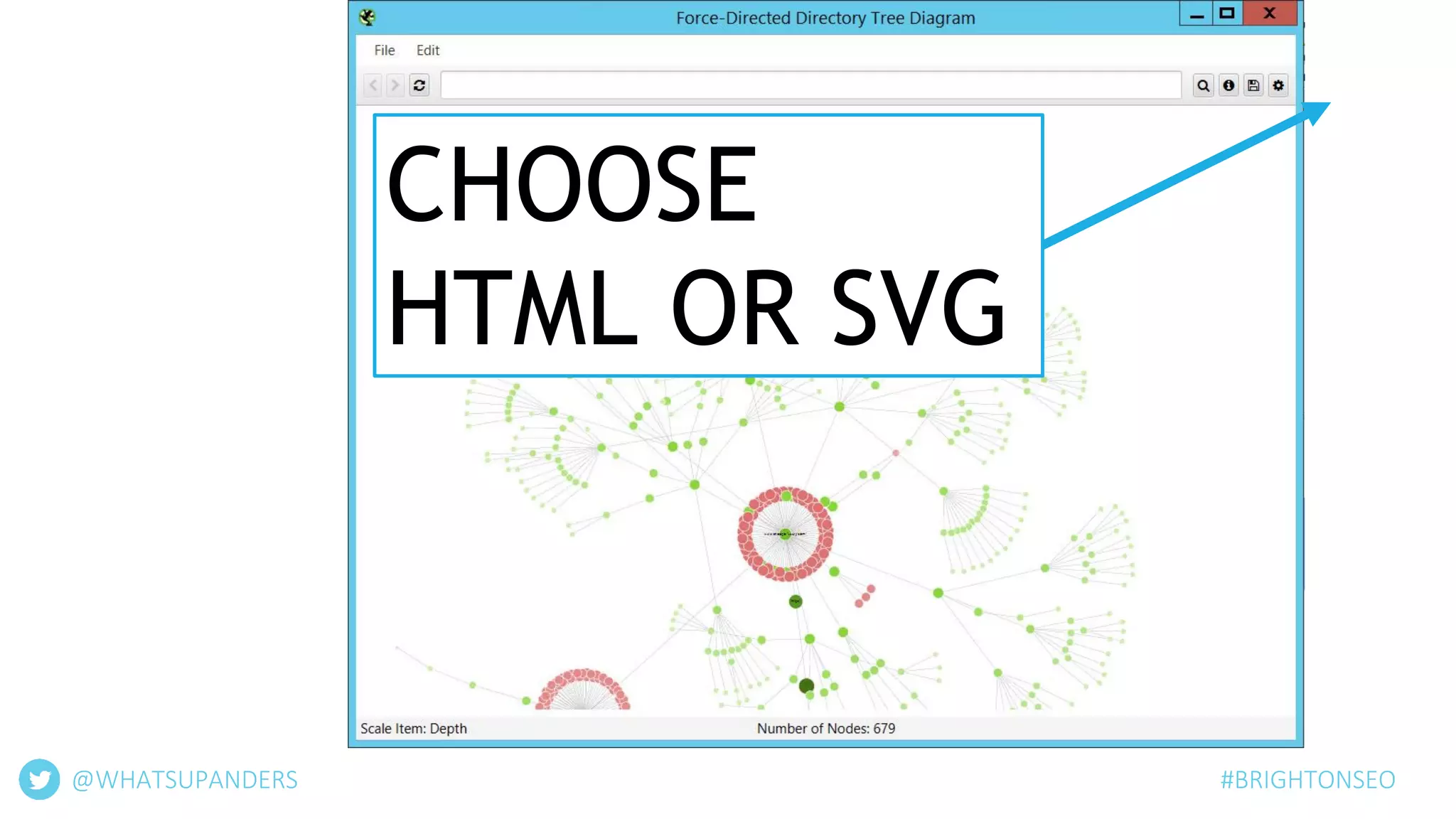The height and width of the screenshot is (819, 1456).
Task: Select the dark green node below the red ring
Action: [x=796, y=601]
